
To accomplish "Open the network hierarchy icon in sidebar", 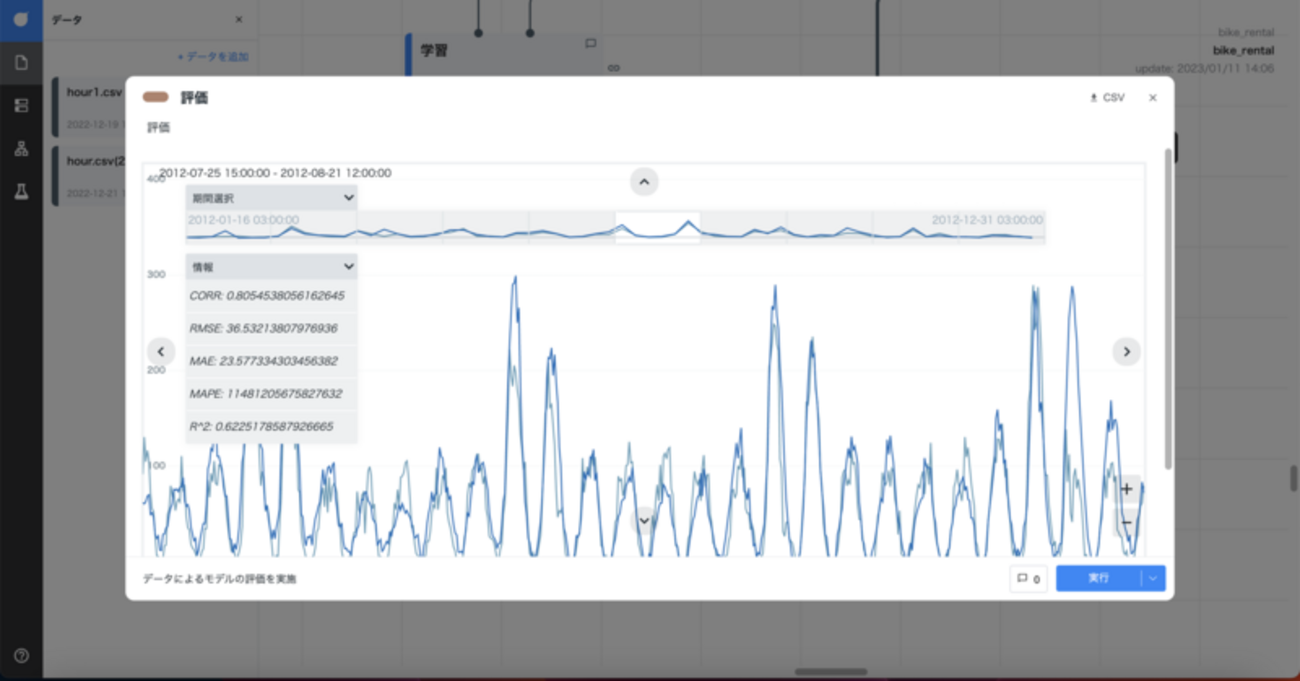I will point(21,149).
